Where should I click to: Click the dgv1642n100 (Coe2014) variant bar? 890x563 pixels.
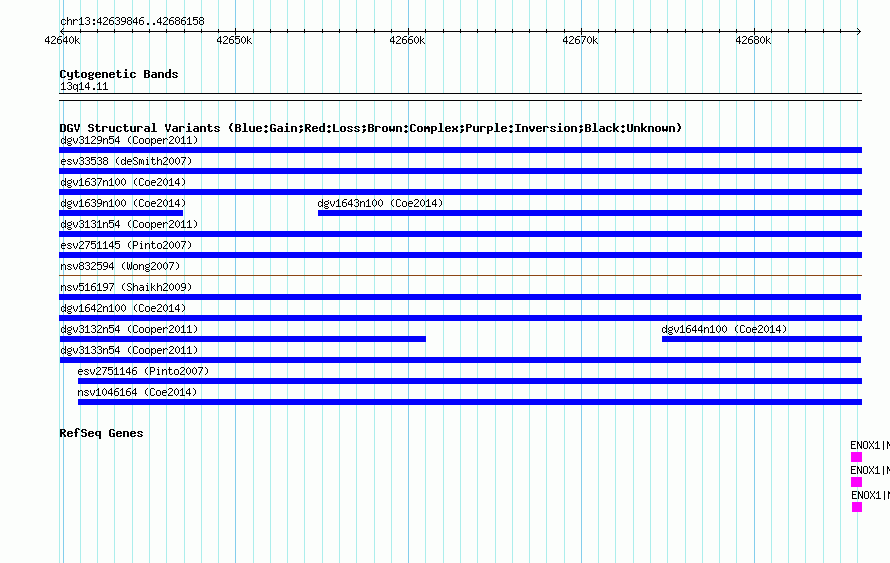460,318
